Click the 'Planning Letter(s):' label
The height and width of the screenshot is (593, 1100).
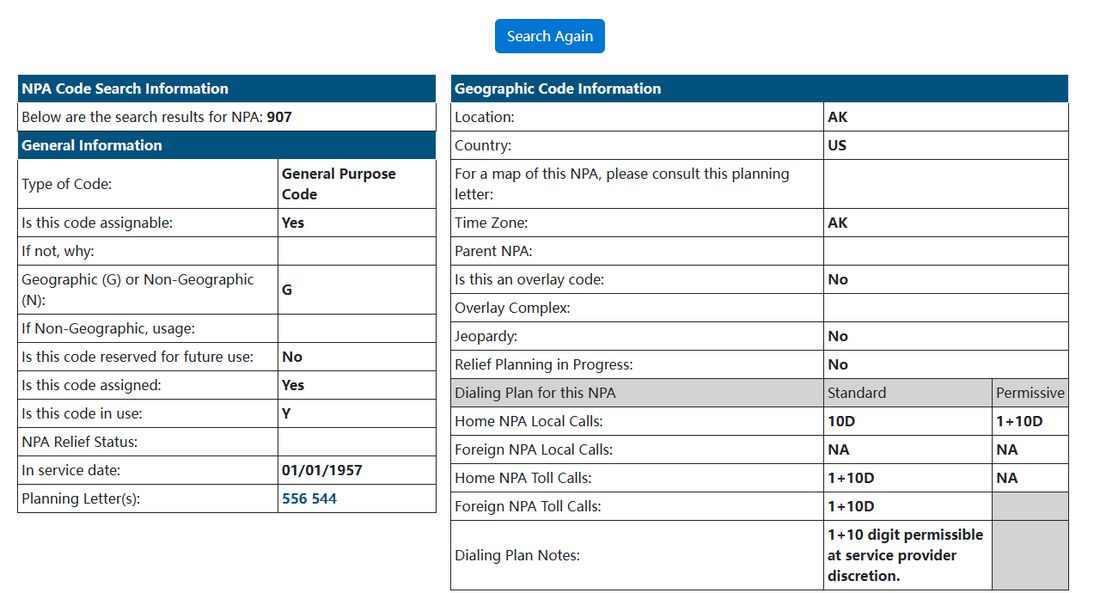(81, 499)
